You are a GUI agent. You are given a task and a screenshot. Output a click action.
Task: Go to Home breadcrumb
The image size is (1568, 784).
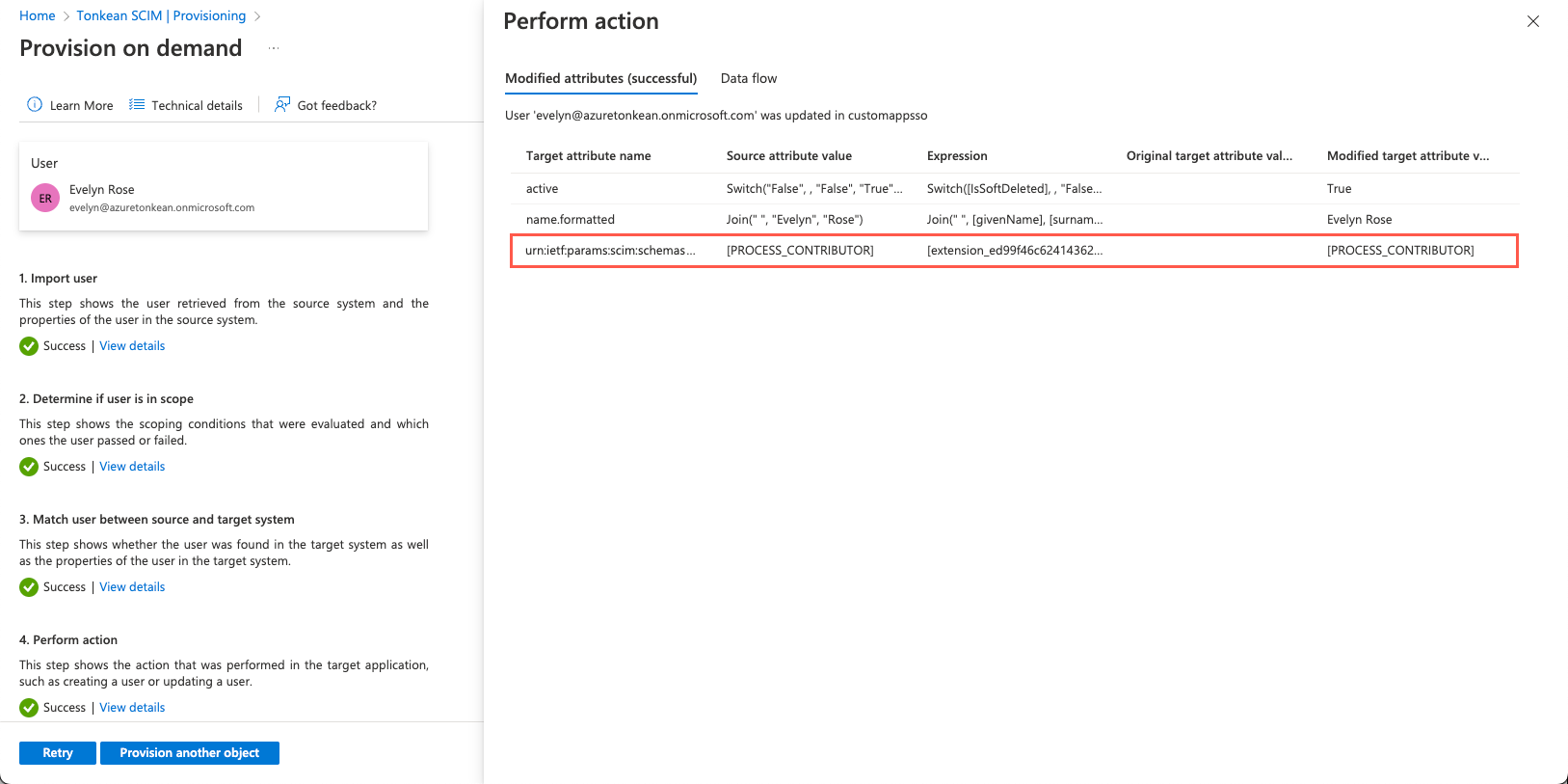pos(38,15)
